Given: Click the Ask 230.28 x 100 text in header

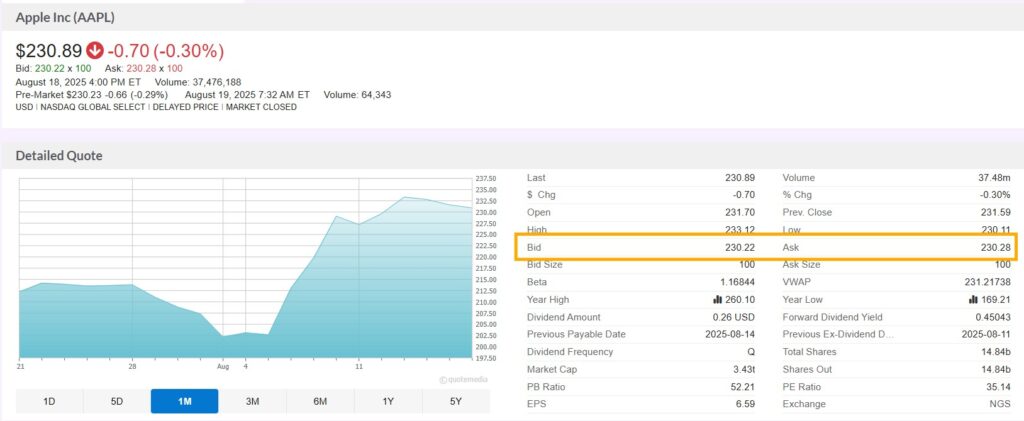Looking at the screenshot, I should click(144, 69).
